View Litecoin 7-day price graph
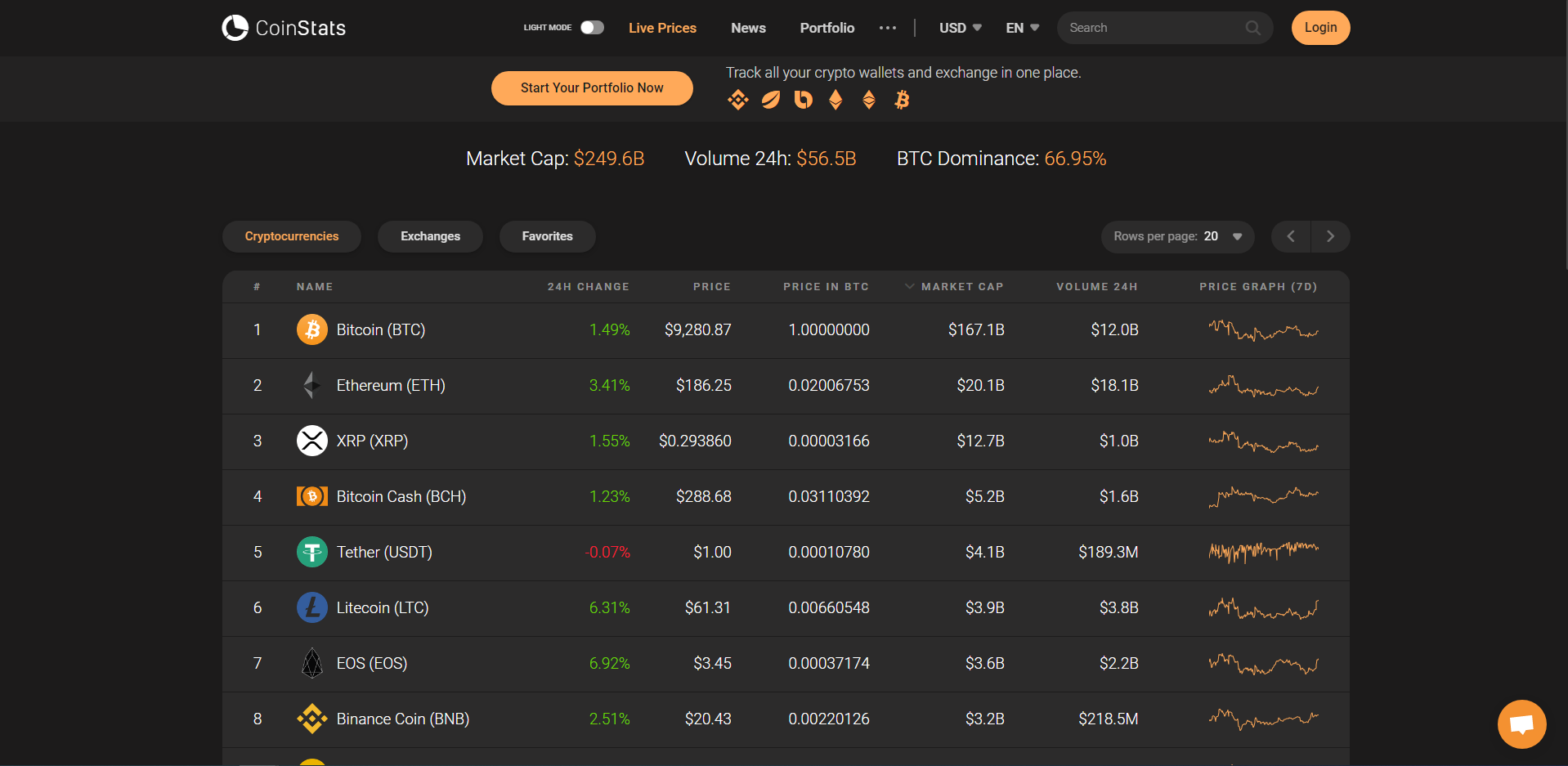 1263,608
